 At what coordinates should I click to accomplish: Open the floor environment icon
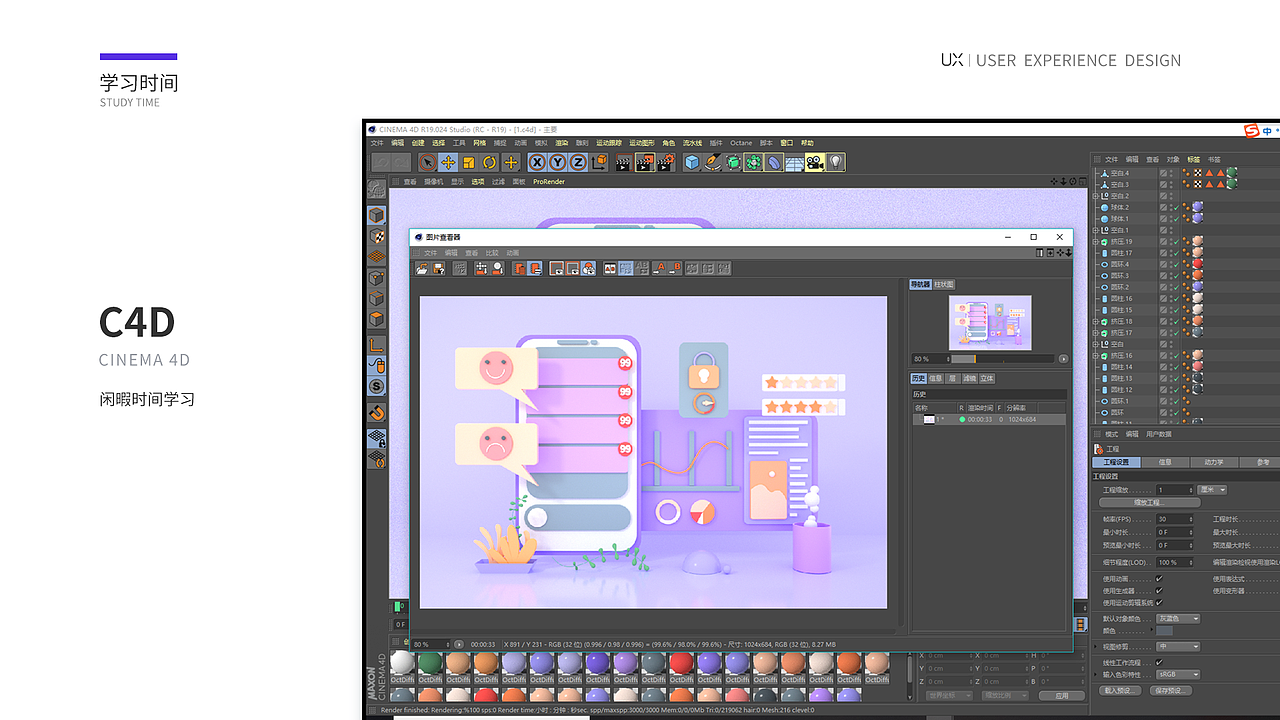pyautogui.click(x=794, y=162)
